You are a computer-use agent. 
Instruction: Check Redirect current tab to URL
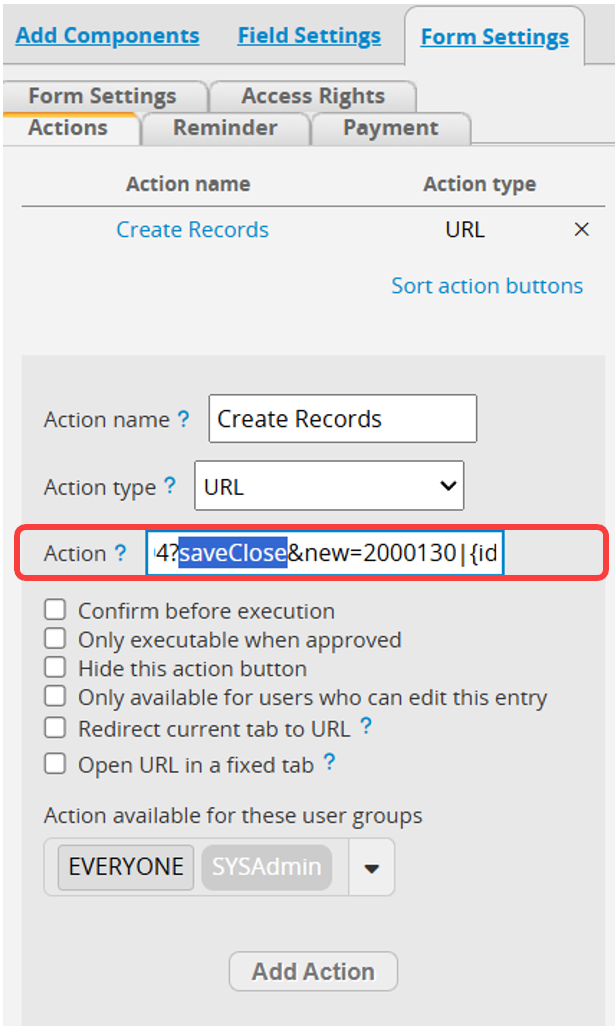[x=55, y=728]
